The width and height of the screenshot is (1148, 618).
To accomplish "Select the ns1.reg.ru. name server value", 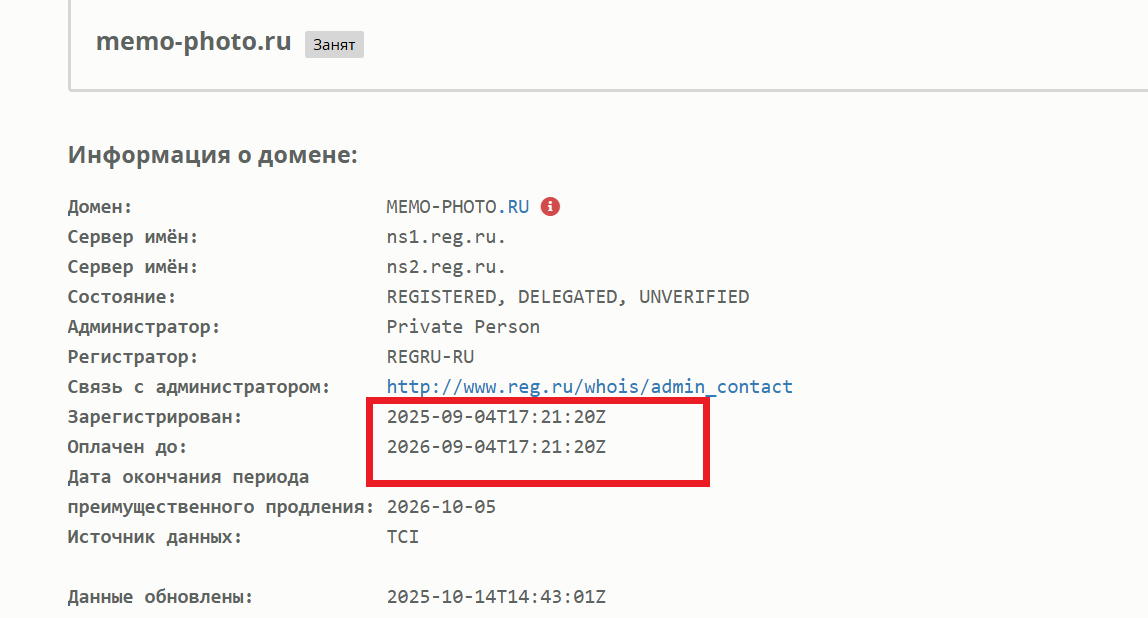I will click(446, 237).
